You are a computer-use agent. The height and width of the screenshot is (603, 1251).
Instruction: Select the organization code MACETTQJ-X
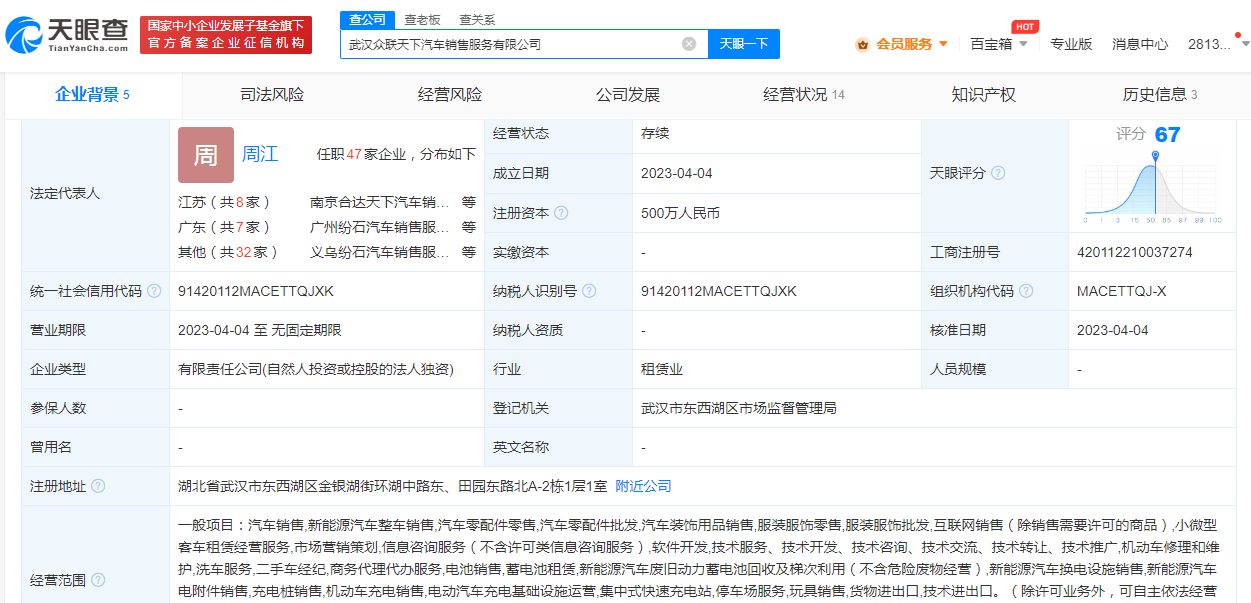[x=1121, y=291]
